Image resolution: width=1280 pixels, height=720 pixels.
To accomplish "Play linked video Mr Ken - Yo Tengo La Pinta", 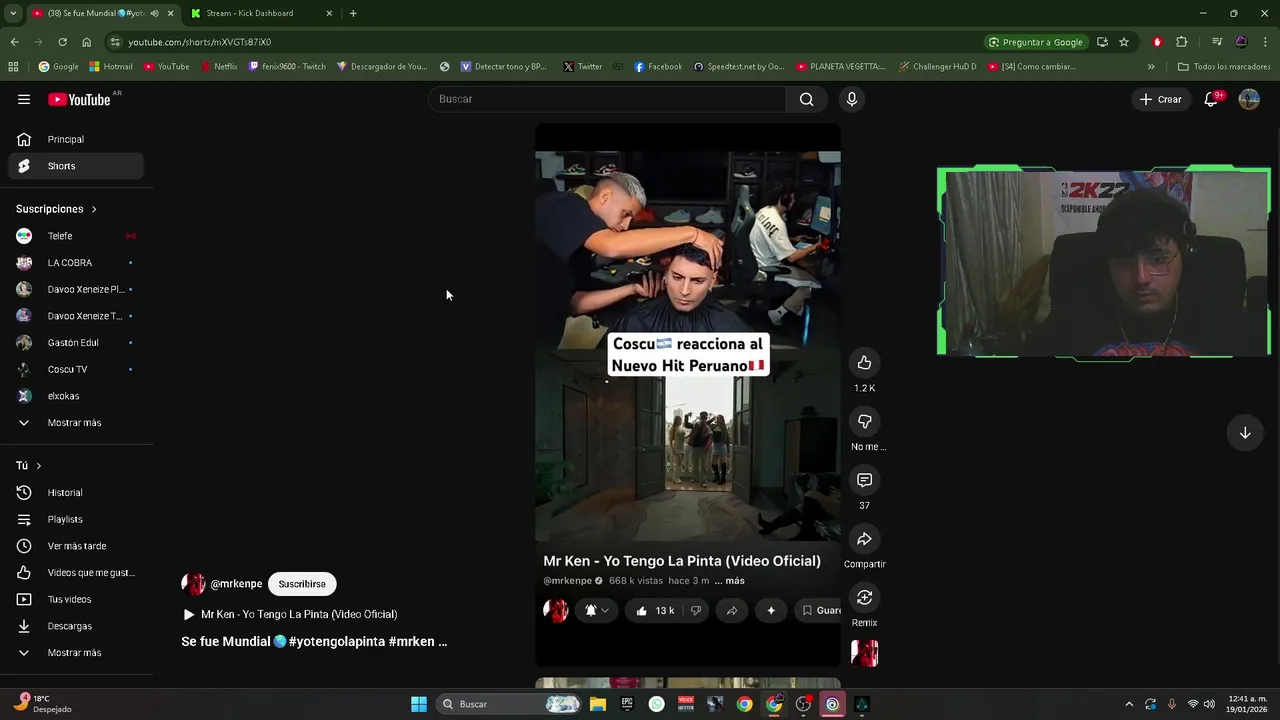I will tap(290, 614).
